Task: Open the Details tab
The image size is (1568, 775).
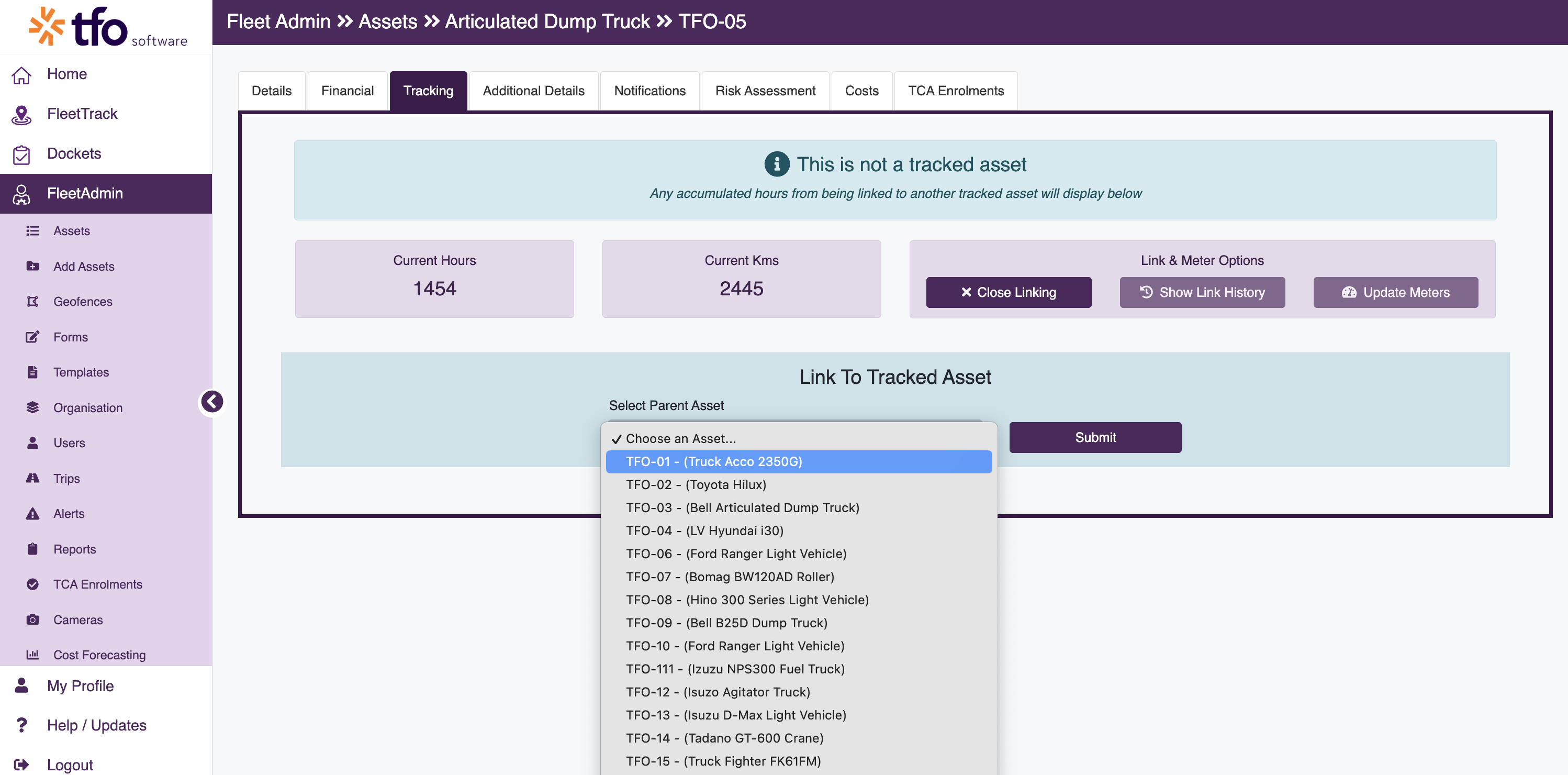Action: [272, 91]
